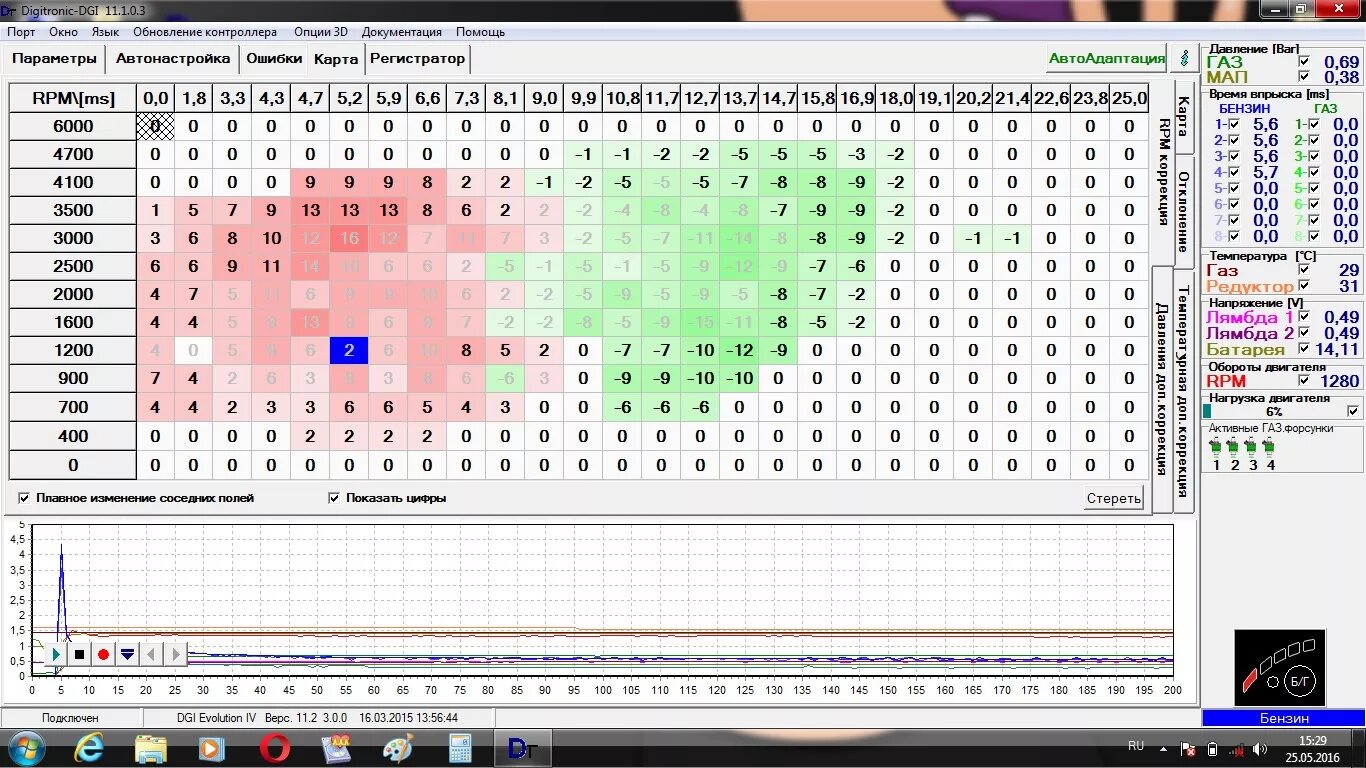Viewport: 1366px width, 768px height.
Task: Click the green injector icon beside АвтоАдаптация
Action: (1185, 58)
